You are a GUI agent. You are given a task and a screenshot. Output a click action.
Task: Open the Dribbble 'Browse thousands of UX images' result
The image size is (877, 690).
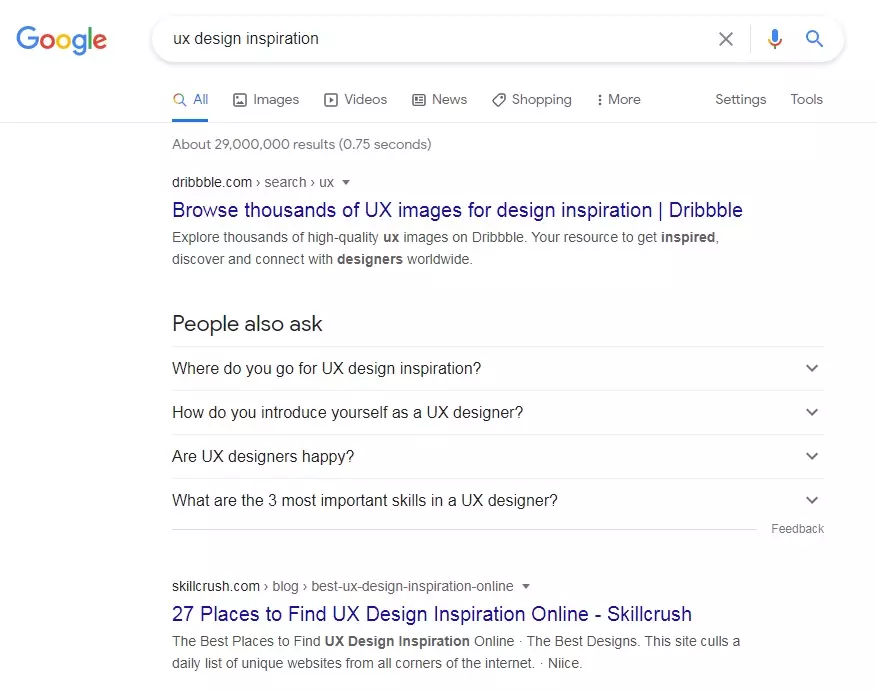[x=457, y=210]
